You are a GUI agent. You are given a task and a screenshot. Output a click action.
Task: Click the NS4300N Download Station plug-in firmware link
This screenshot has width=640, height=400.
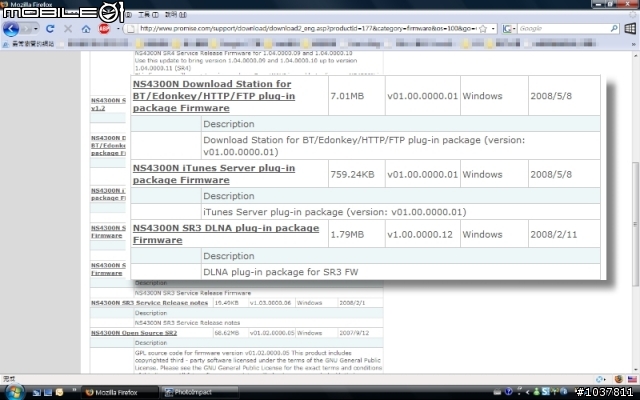click(214, 96)
